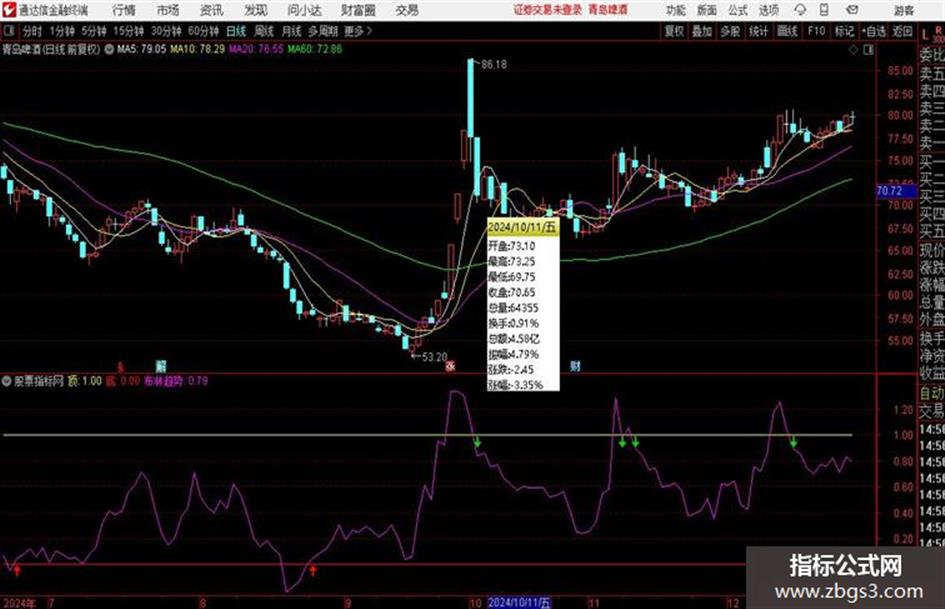Viewport: 945px width, 609px height.
Task: Open the 财富圈 menu
Action: pos(358,10)
